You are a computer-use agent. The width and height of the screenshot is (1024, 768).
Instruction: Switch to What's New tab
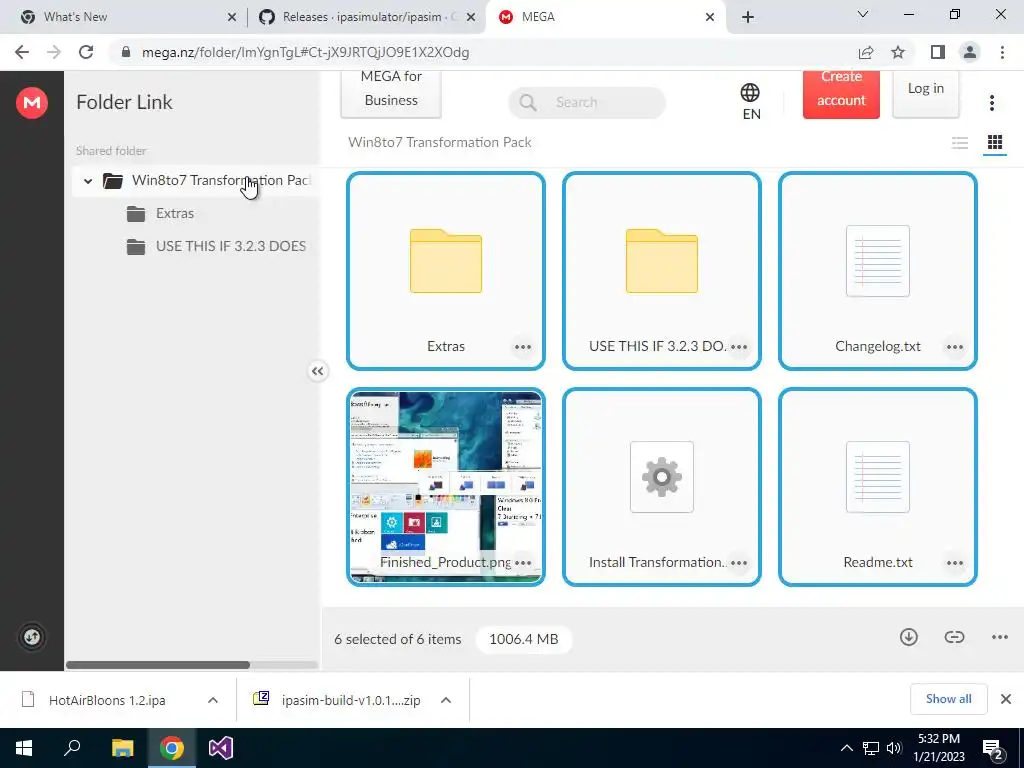(124, 17)
